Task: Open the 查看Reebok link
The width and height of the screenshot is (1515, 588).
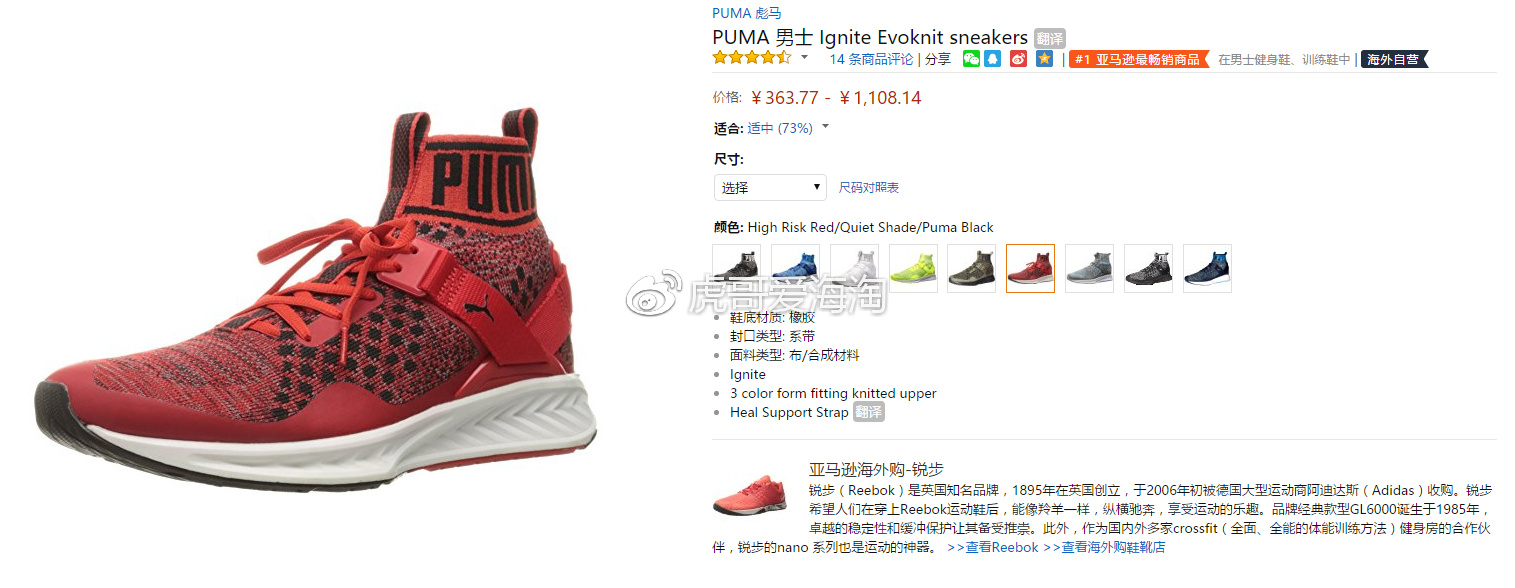Action: click(x=993, y=547)
